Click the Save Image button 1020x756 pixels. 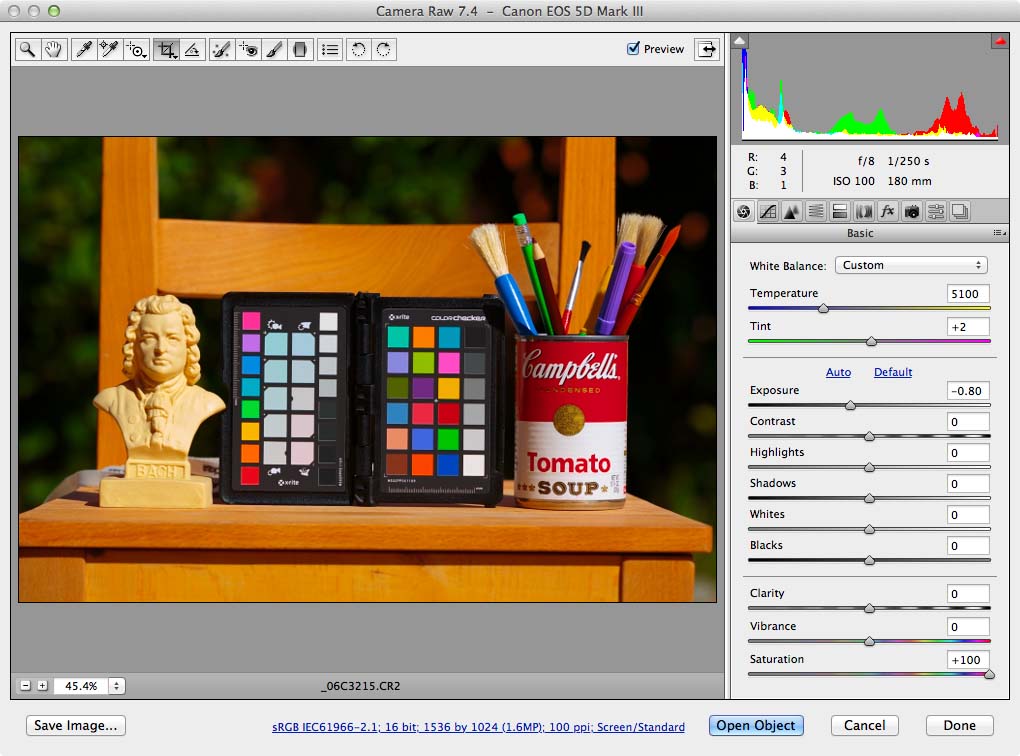(x=75, y=725)
